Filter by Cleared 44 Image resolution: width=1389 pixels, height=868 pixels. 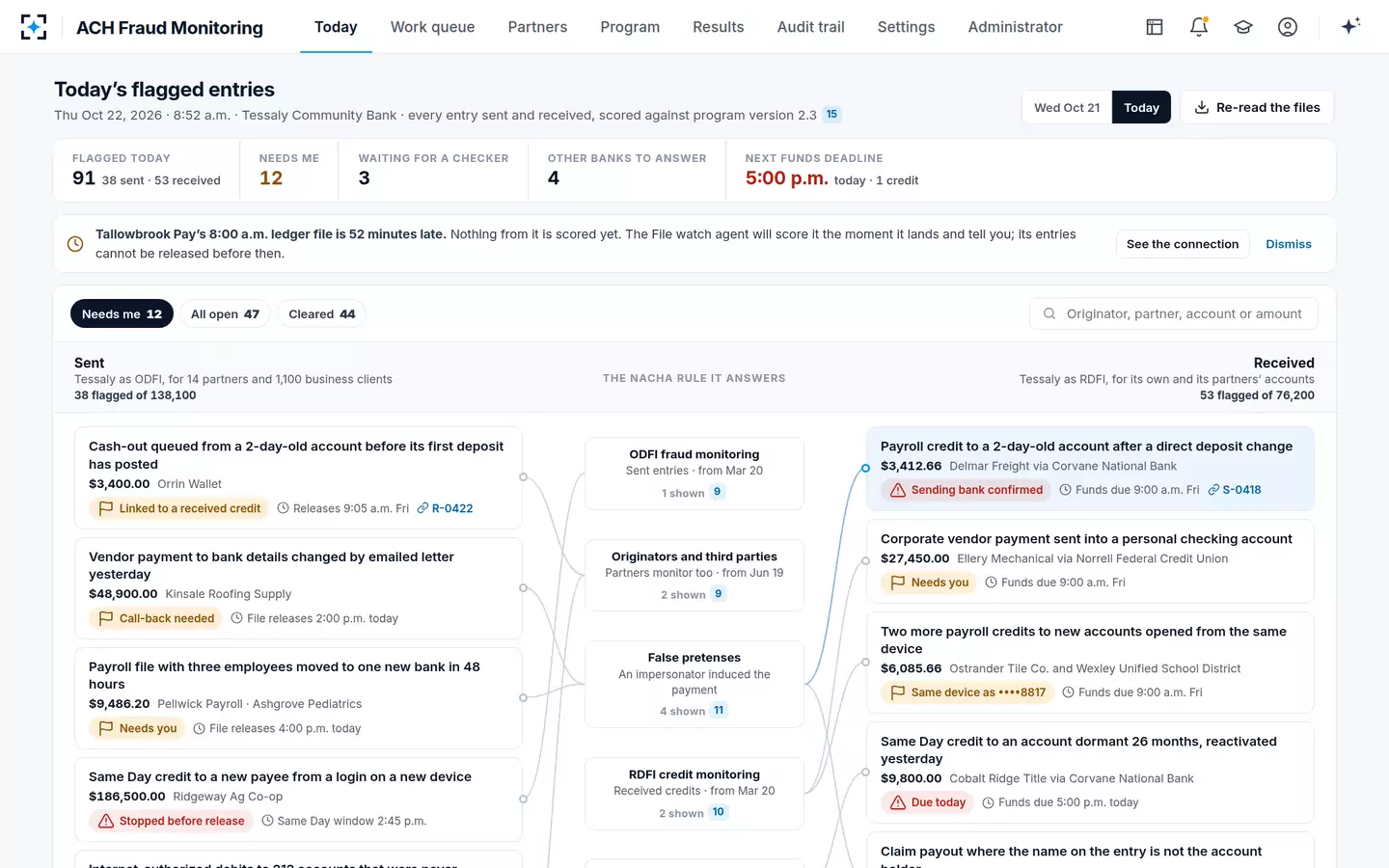pyautogui.click(x=322, y=313)
